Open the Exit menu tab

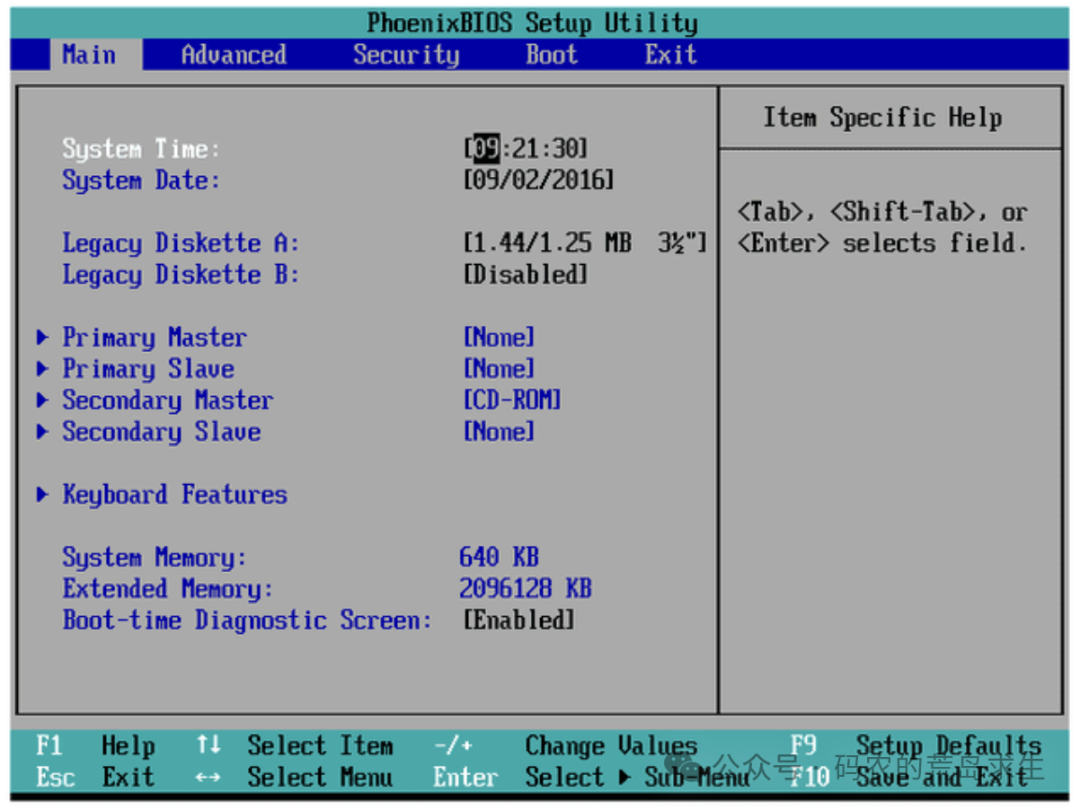671,54
